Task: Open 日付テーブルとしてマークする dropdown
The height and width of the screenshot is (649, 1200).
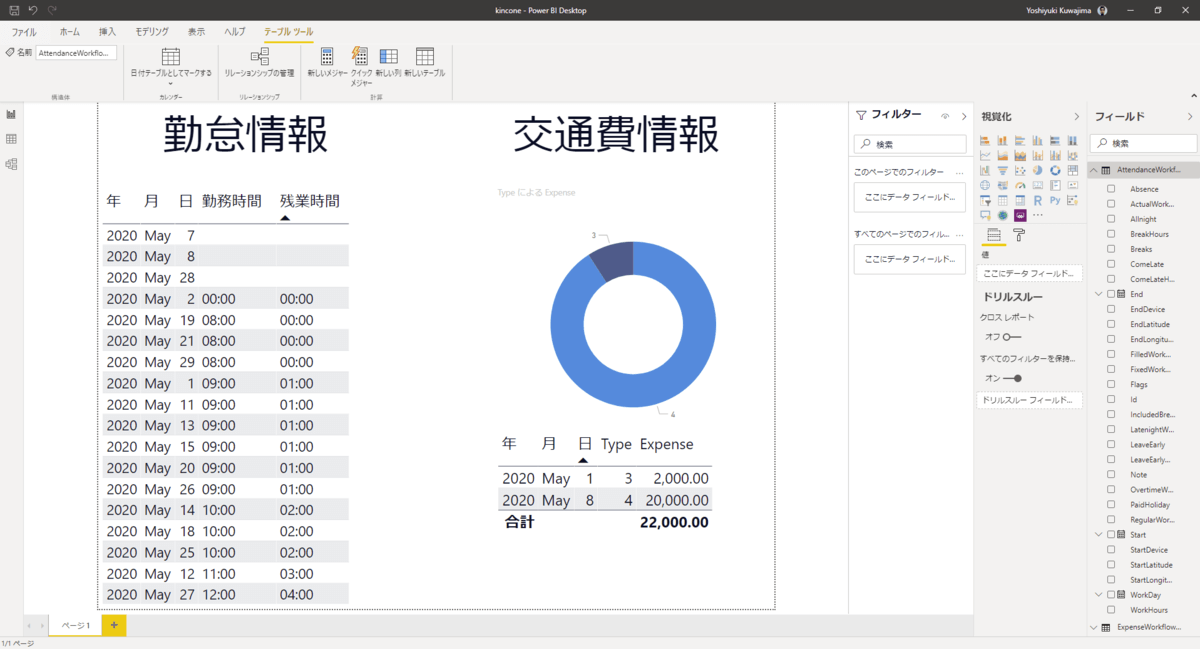Action: tap(171, 65)
